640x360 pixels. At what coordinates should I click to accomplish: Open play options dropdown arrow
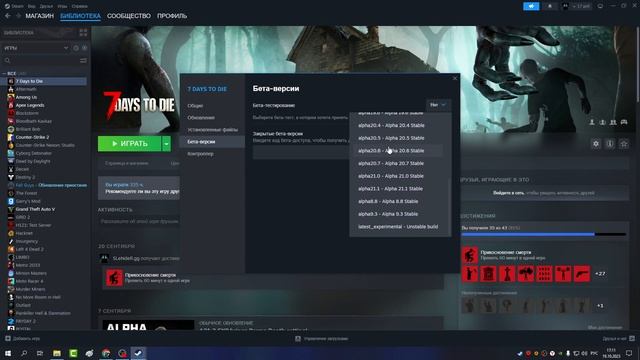tap(166, 144)
